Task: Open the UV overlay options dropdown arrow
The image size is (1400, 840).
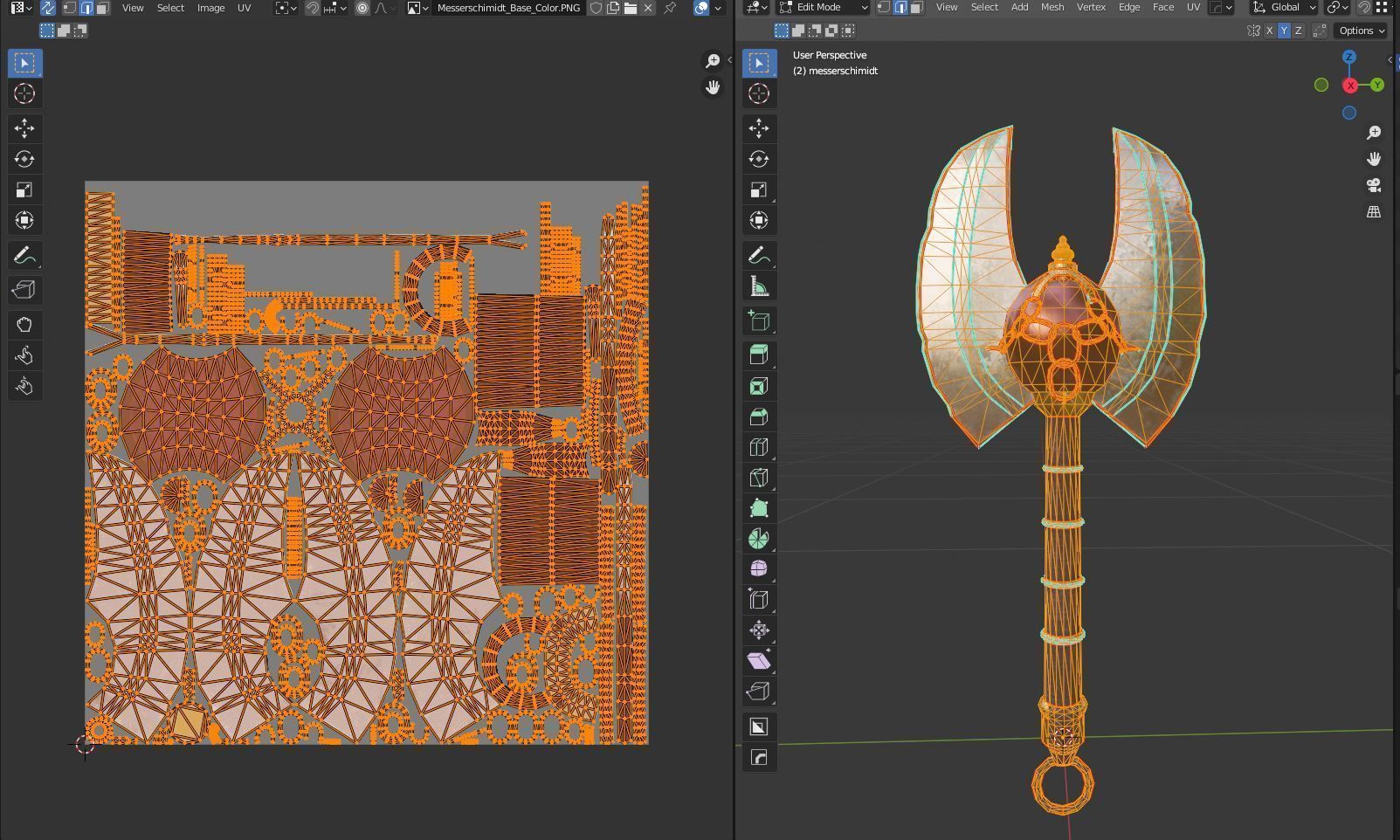Action: coord(718,8)
